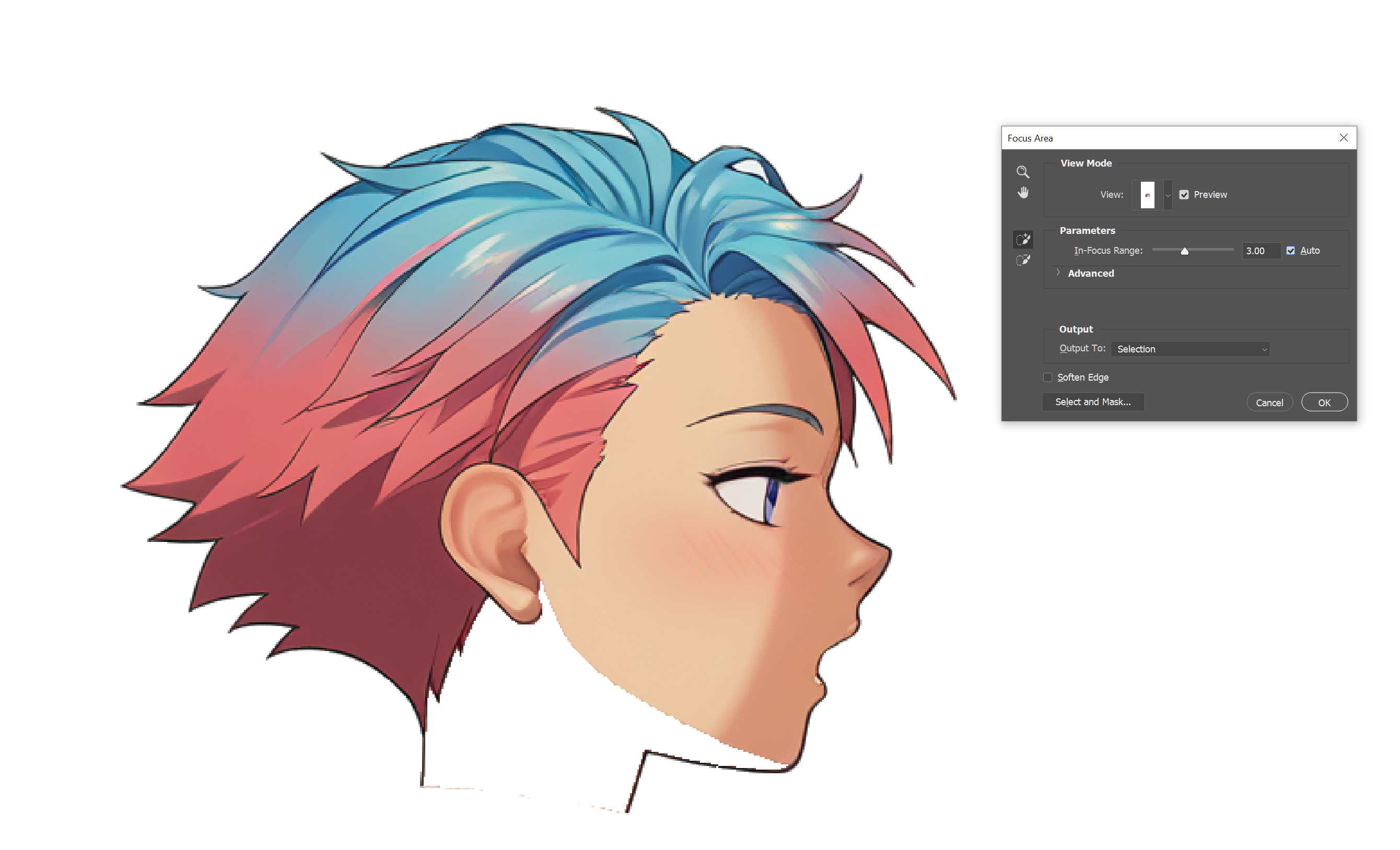Enable the Soften Edge checkbox
The width and height of the screenshot is (1400, 850).
[1048, 377]
